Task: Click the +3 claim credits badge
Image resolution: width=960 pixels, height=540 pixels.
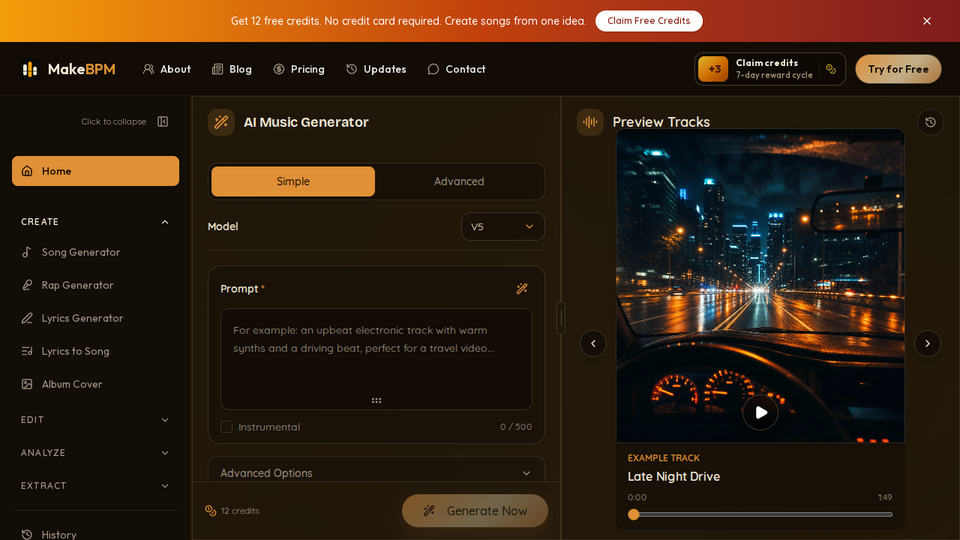Action: [713, 69]
